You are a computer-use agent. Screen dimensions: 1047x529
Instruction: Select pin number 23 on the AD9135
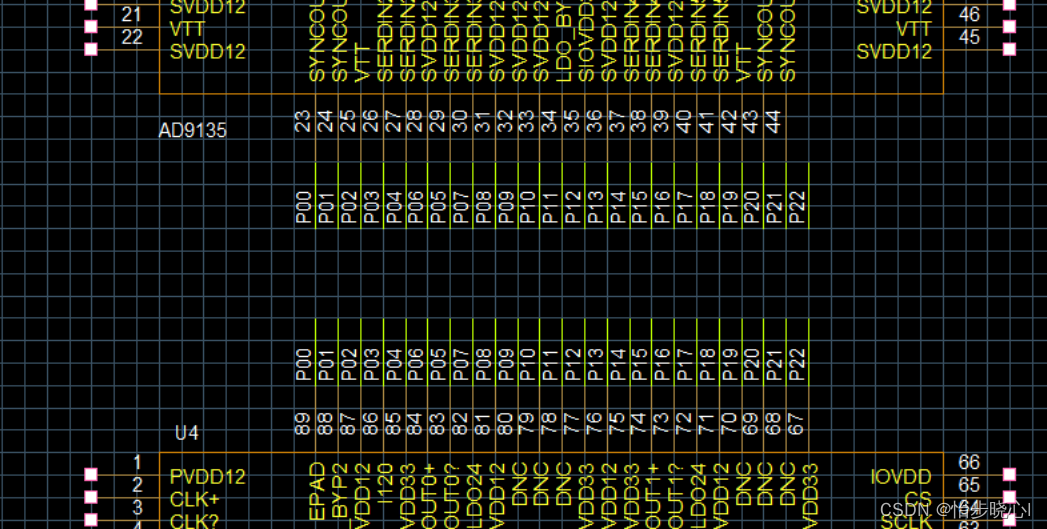click(x=303, y=123)
